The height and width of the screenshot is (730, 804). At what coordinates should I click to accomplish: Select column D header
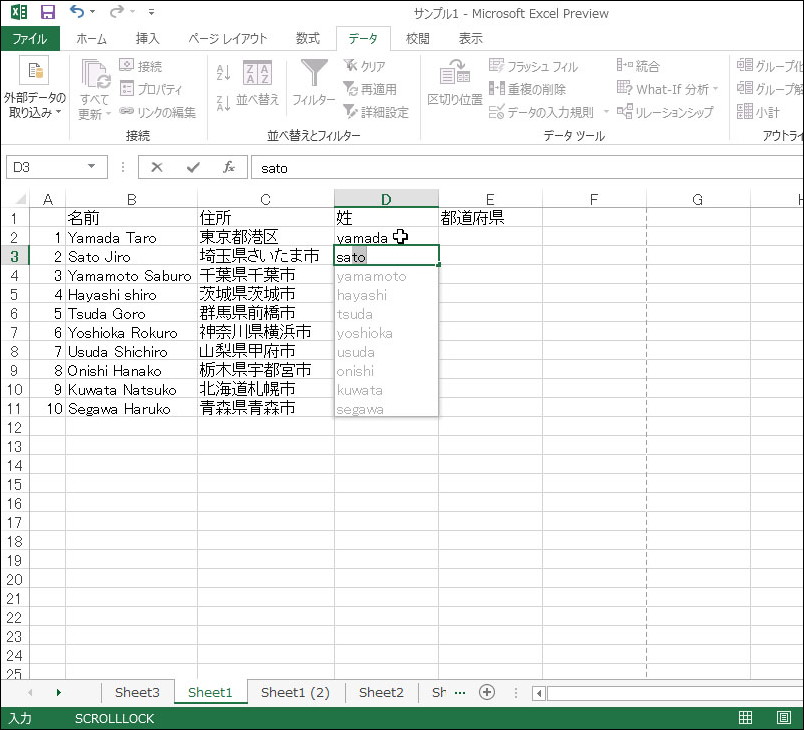coord(386,199)
